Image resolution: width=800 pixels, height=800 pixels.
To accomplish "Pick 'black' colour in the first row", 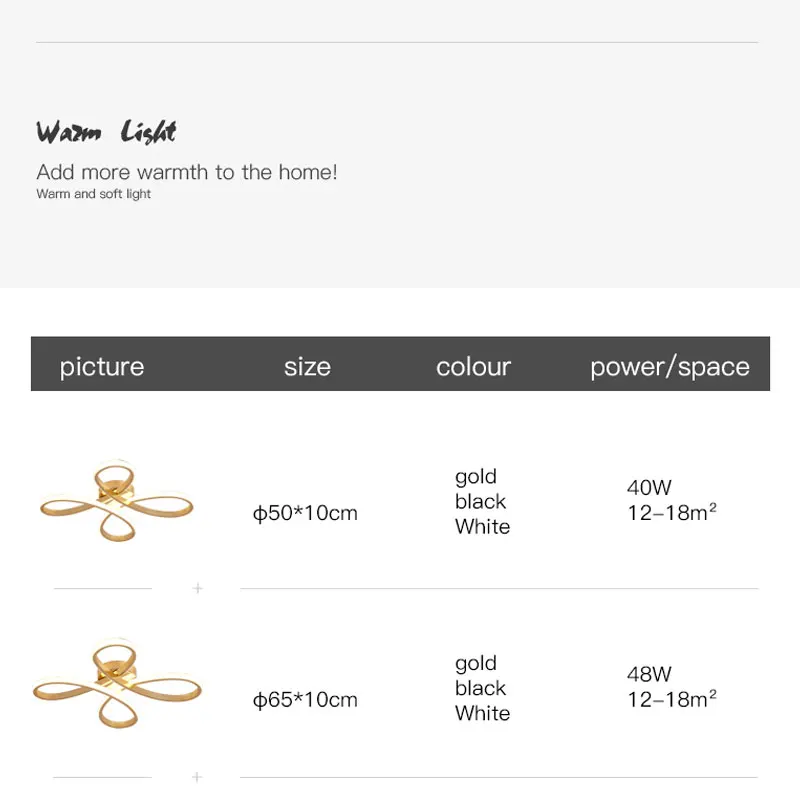I will (x=481, y=502).
